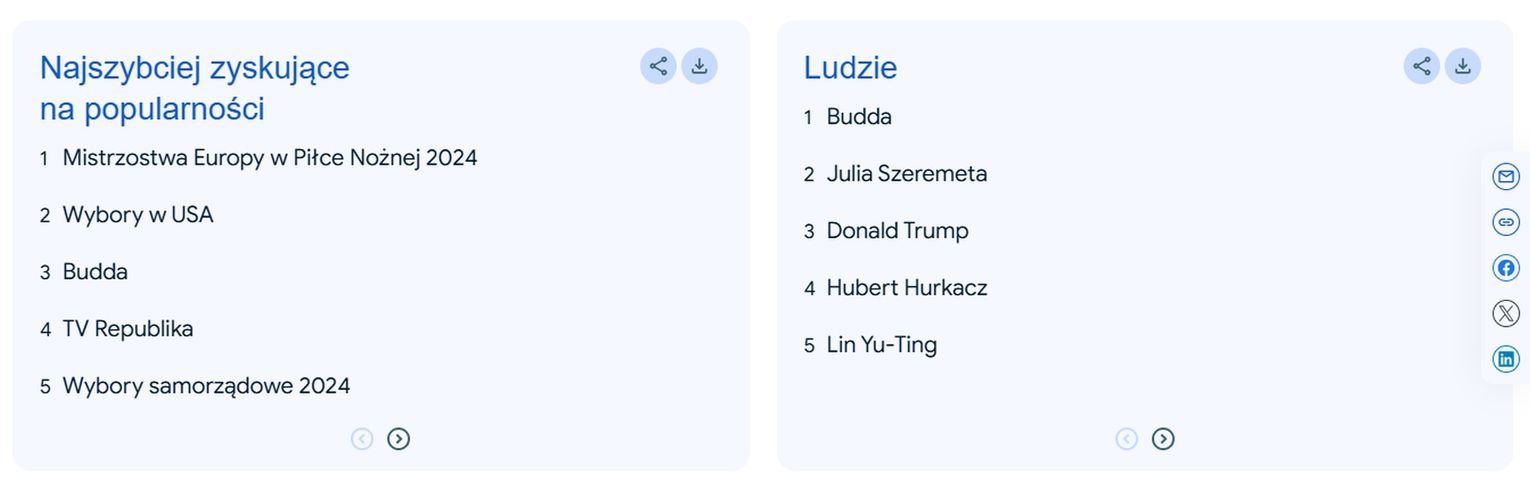Download the Ludzie list
1530x498 pixels.
pyautogui.click(x=1463, y=66)
